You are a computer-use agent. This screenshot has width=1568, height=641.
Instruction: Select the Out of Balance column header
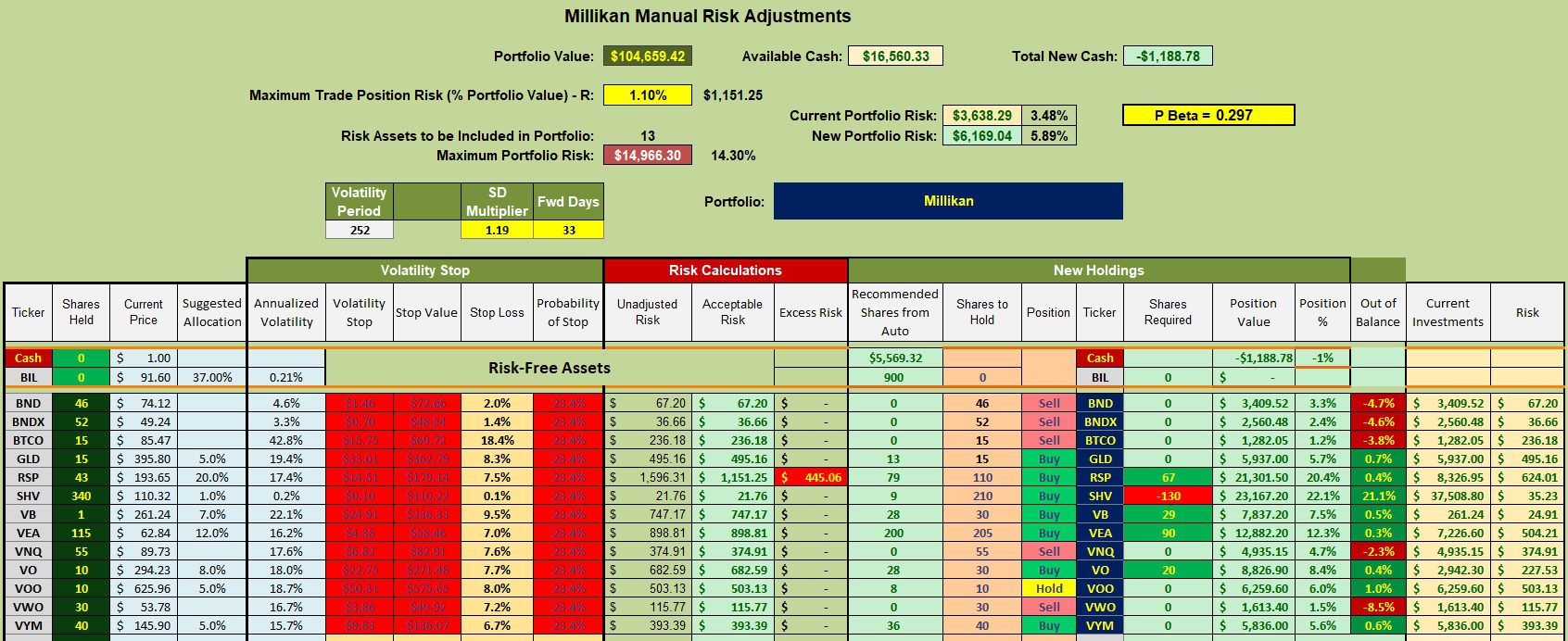click(x=1378, y=313)
